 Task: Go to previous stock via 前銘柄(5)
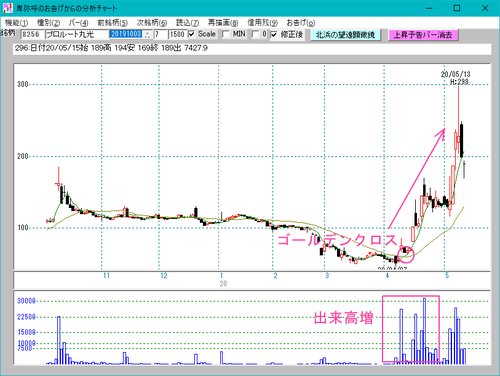[x=112, y=23]
